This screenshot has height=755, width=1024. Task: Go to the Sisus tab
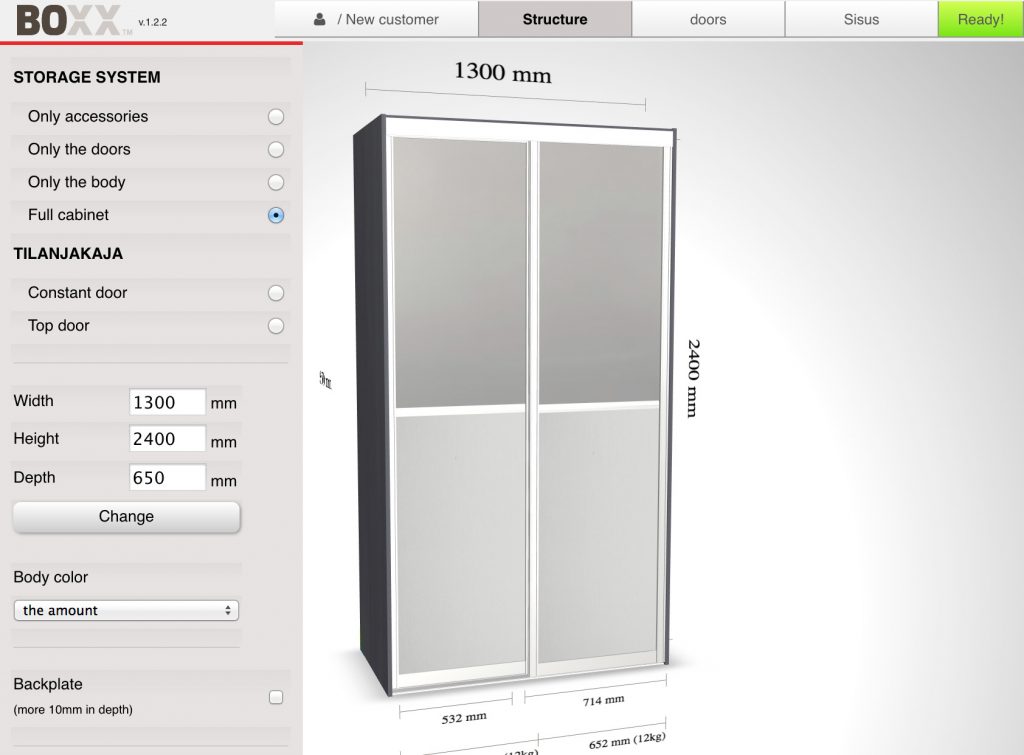click(x=861, y=19)
